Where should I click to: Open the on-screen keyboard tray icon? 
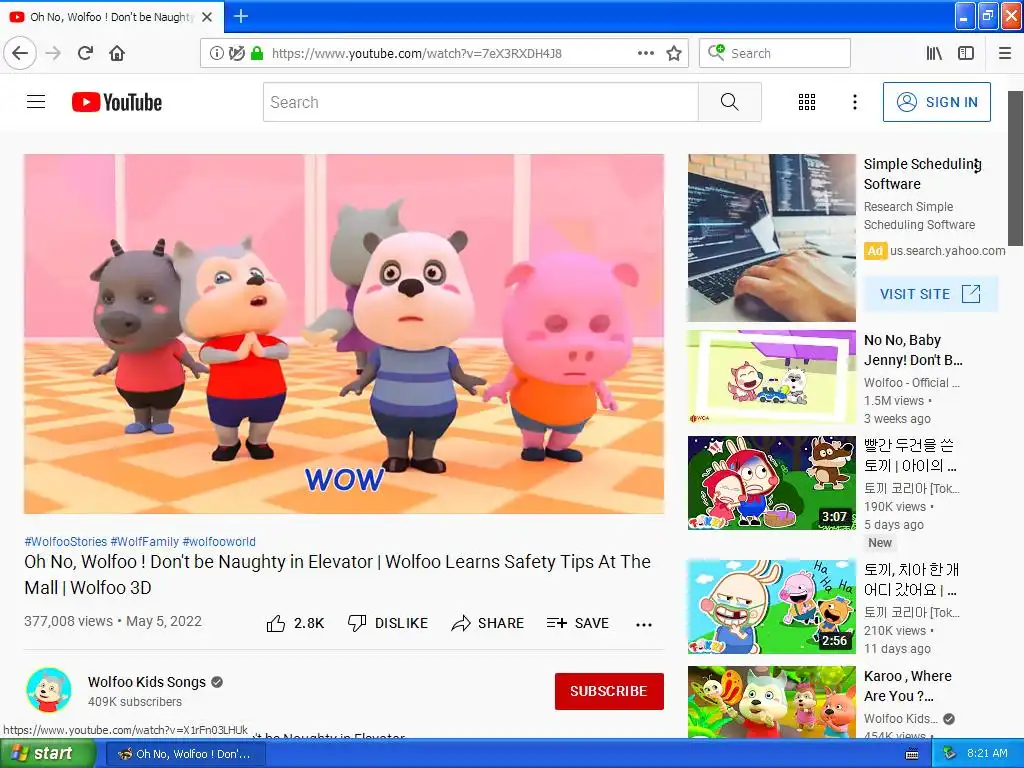coord(912,754)
